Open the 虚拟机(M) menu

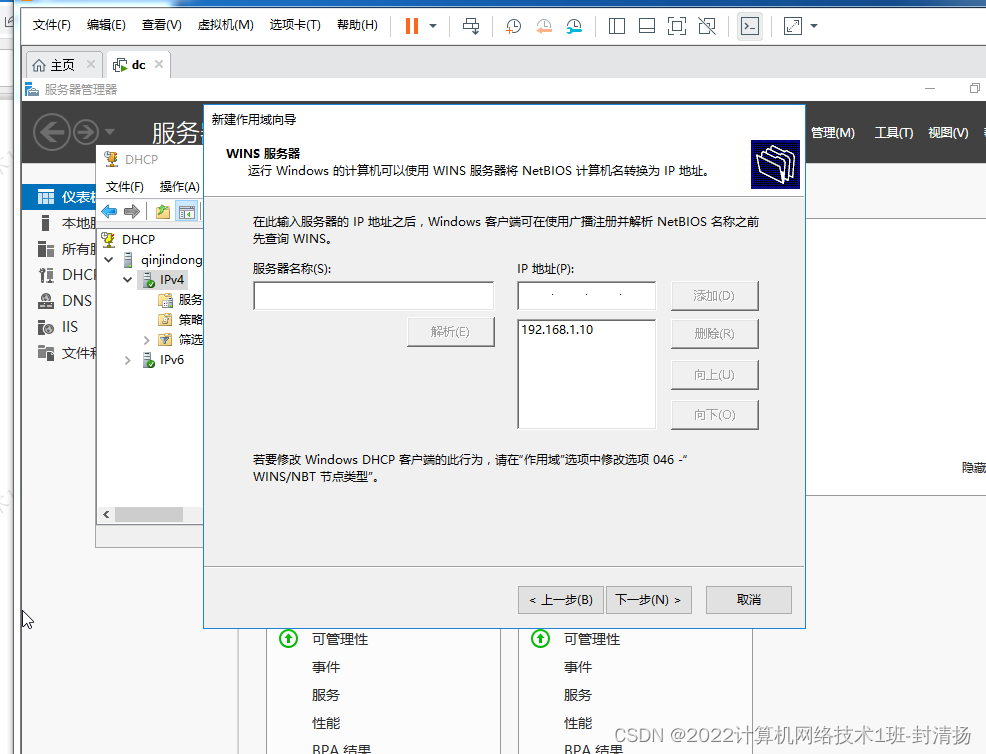(x=225, y=25)
